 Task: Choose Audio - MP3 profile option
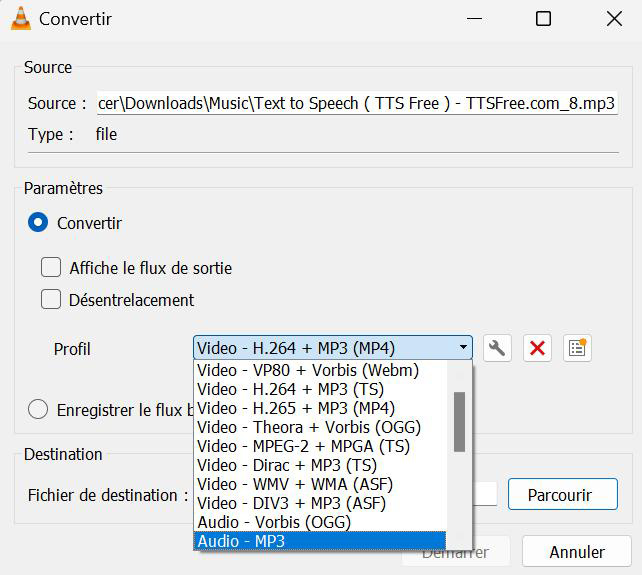click(x=319, y=541)
